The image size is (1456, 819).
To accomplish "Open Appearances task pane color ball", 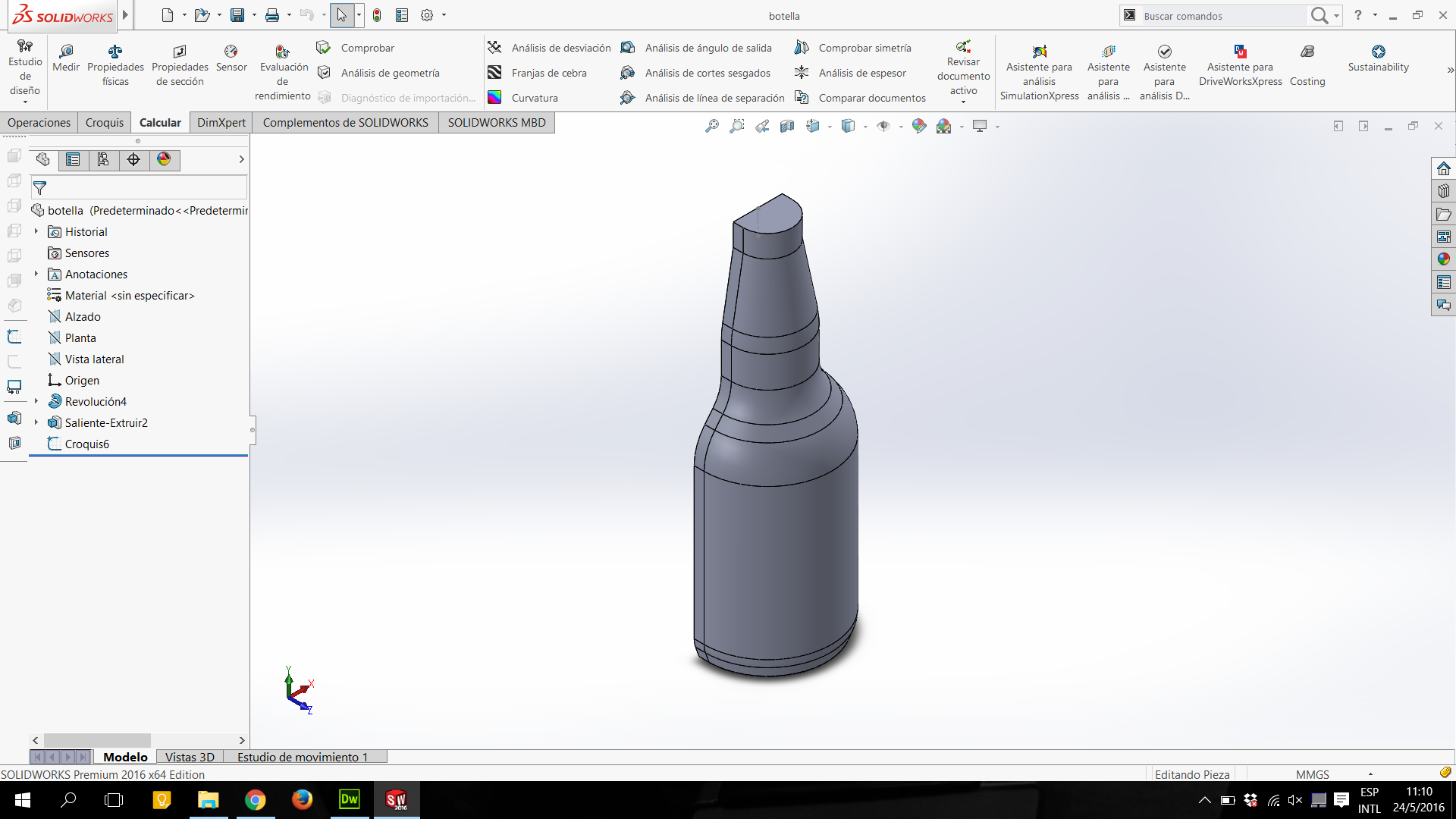I will [x=1444, y=259].
